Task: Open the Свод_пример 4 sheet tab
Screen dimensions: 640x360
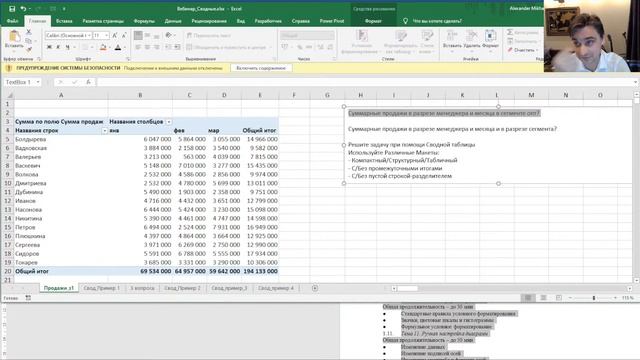Action: click(x=276, y=288)
